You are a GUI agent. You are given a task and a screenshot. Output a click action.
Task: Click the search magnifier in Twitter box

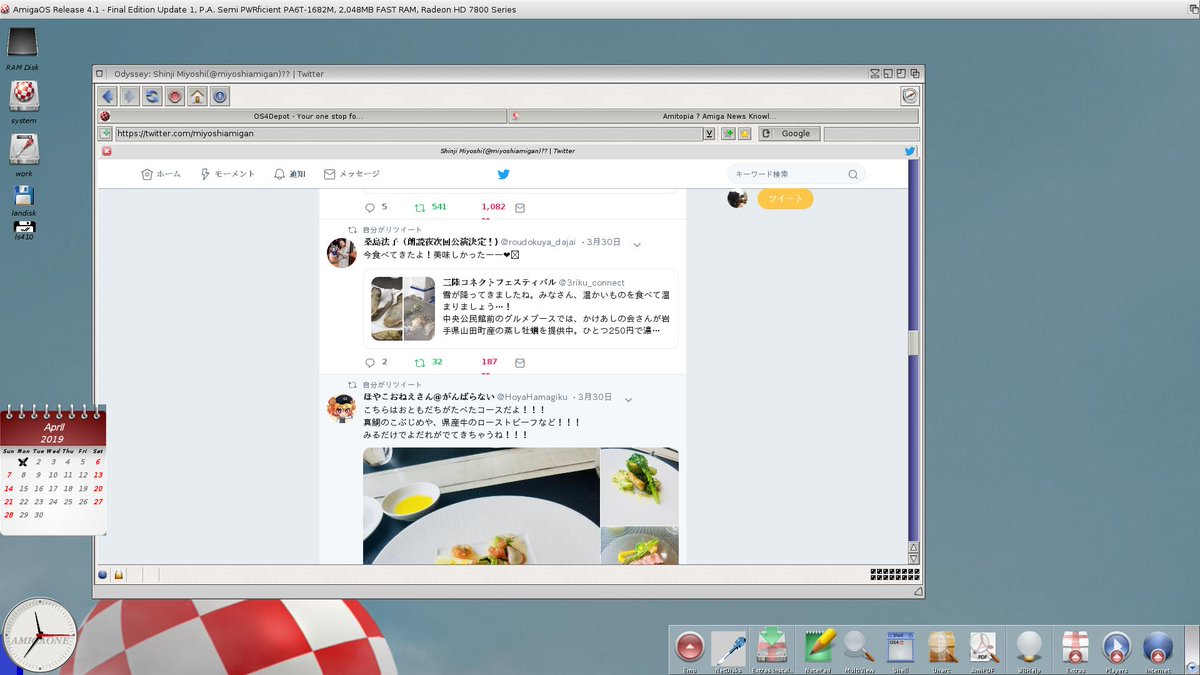[x=853, y=174]
